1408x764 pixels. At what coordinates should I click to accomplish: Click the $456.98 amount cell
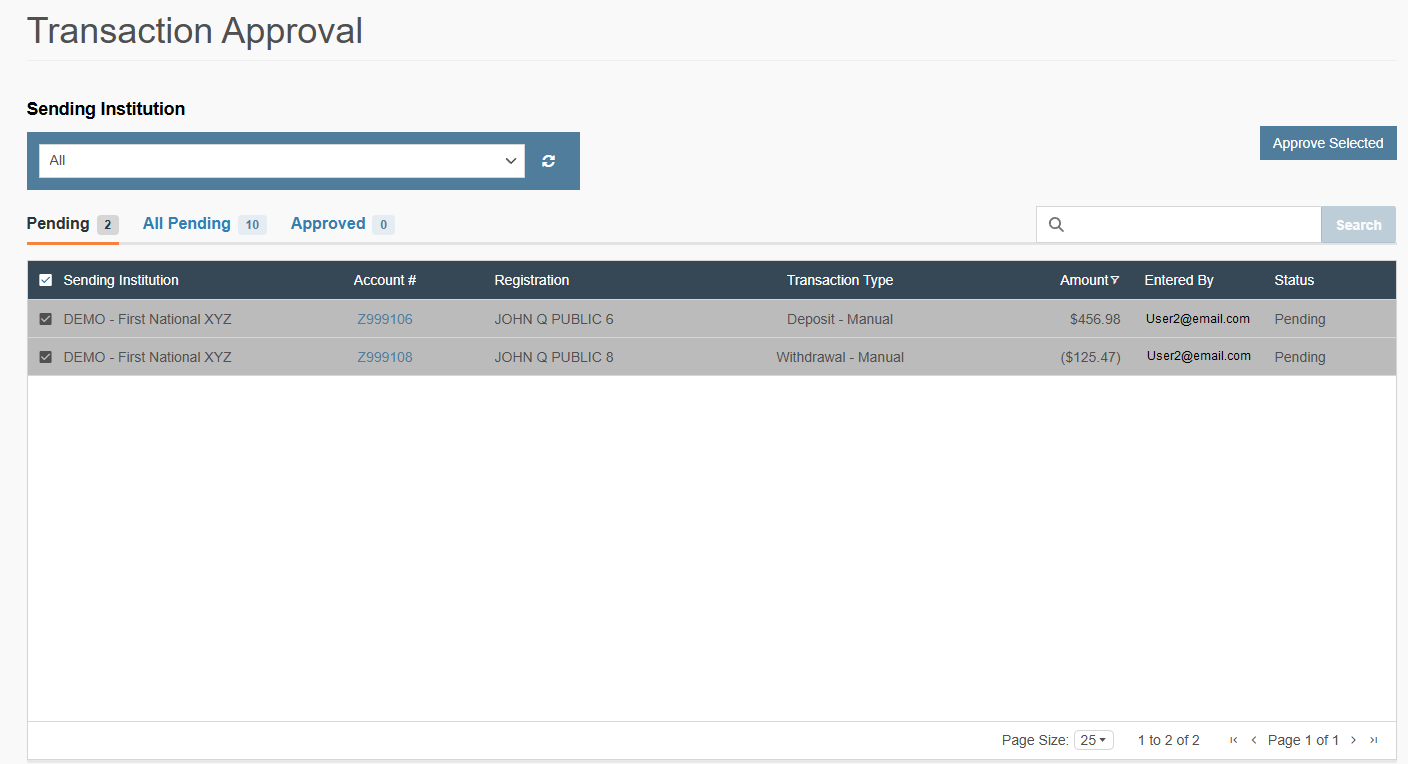click(x=1095, y=319)
